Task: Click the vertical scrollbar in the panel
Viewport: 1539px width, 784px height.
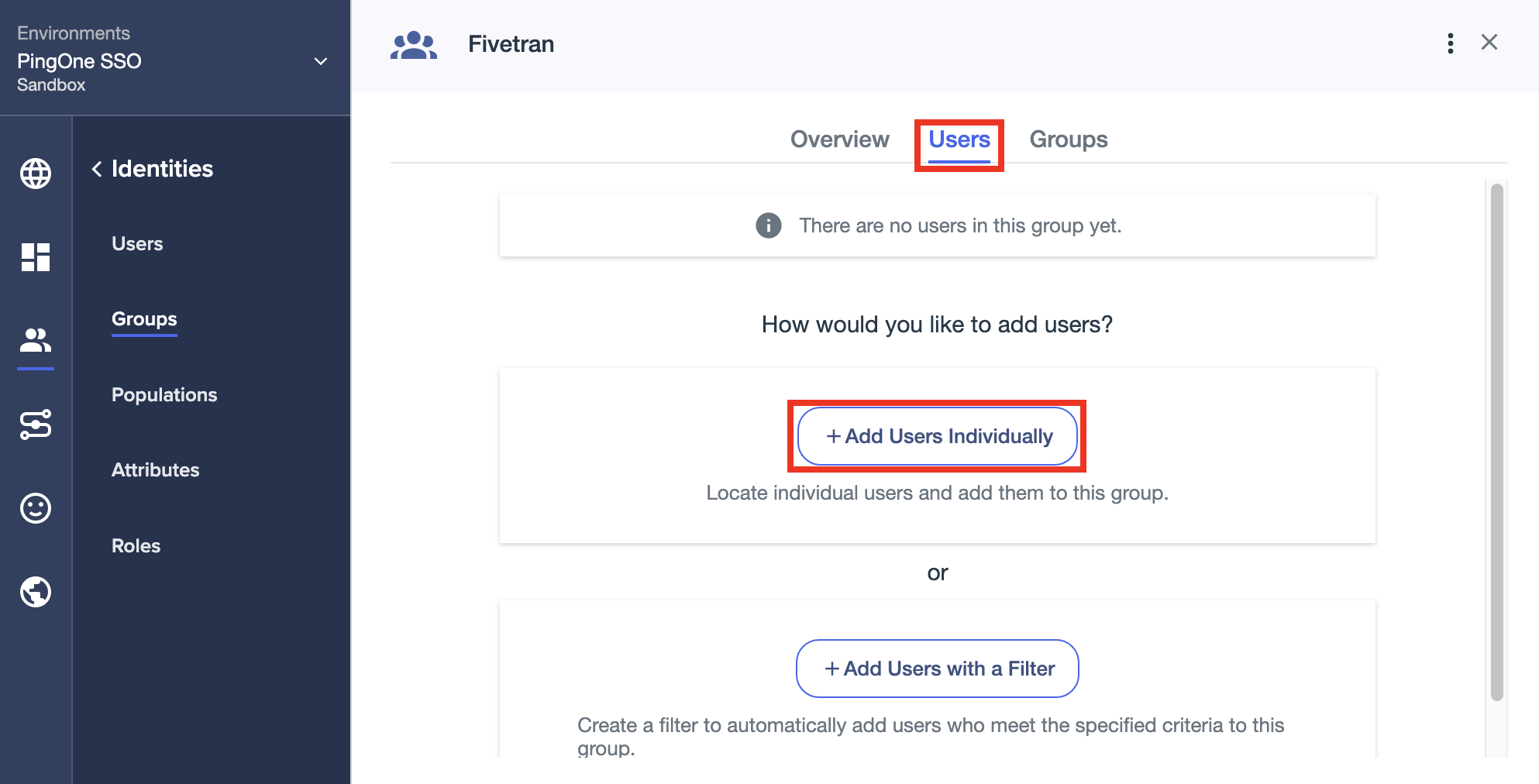Action: coord(1497,442)
